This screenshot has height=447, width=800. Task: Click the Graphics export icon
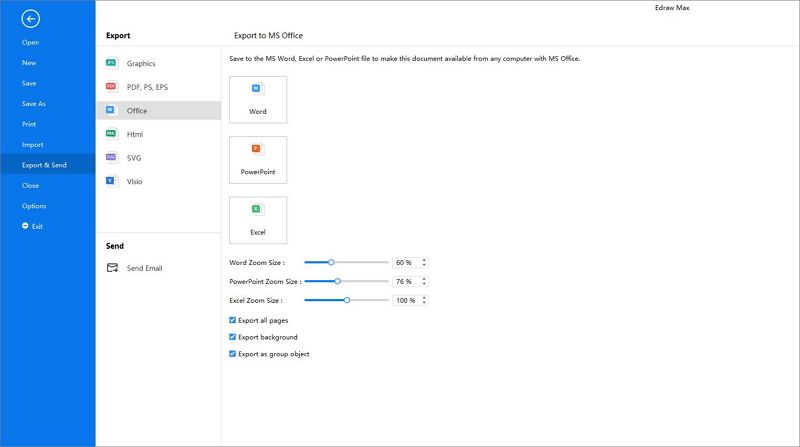pos(111,63)
